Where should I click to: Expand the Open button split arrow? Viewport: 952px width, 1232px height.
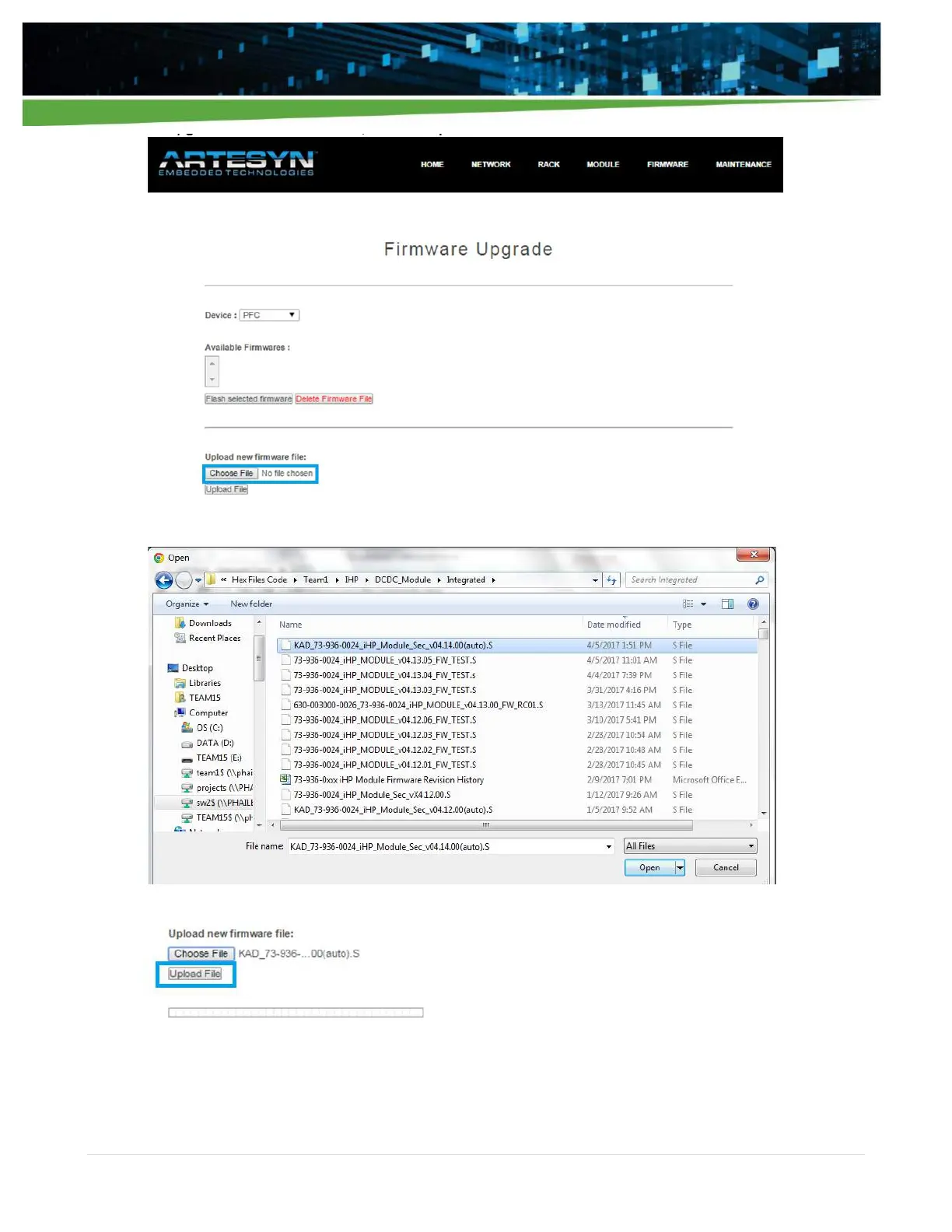tap(680, 867)
